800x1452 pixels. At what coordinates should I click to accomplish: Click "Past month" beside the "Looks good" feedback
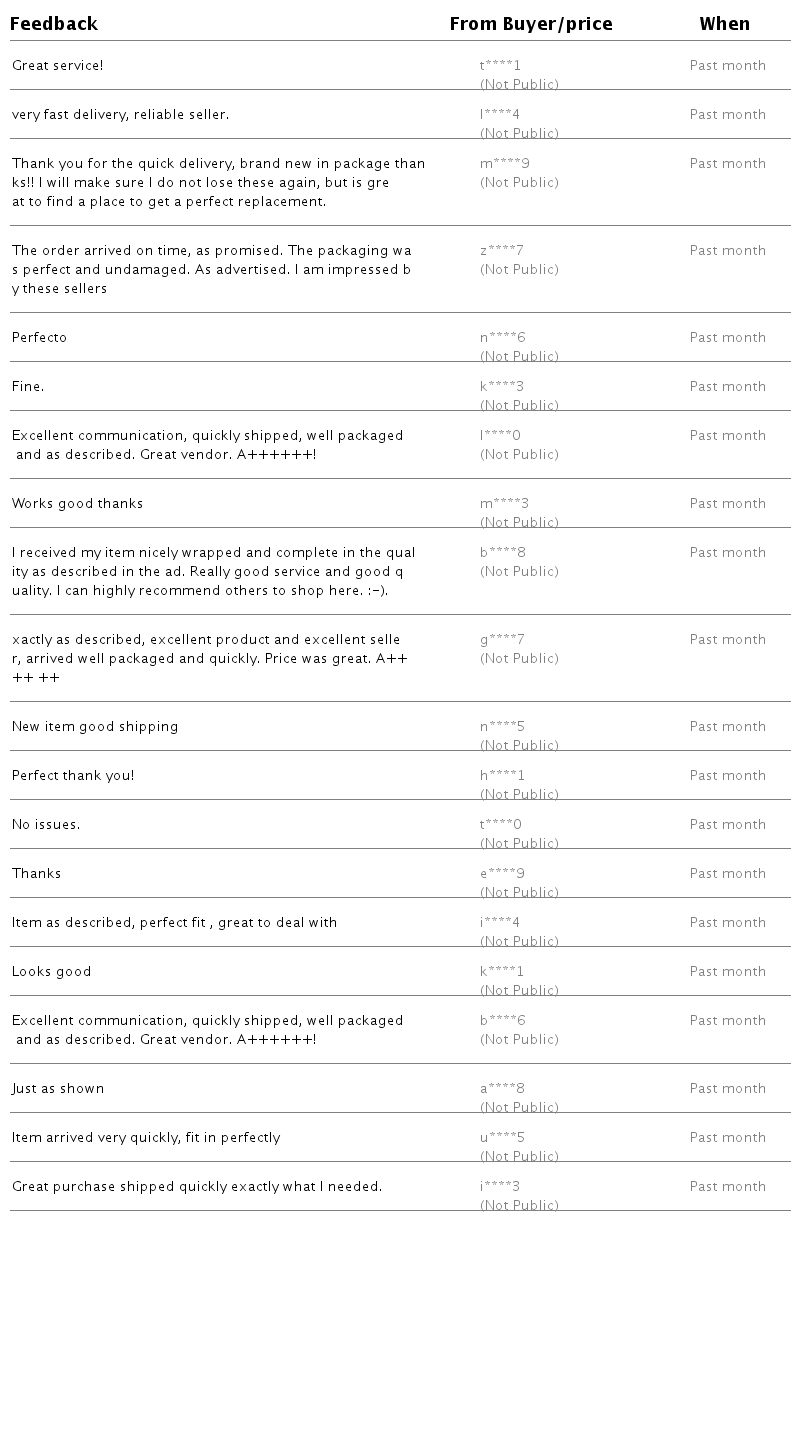pyautogui.click(x=727, y=972)
